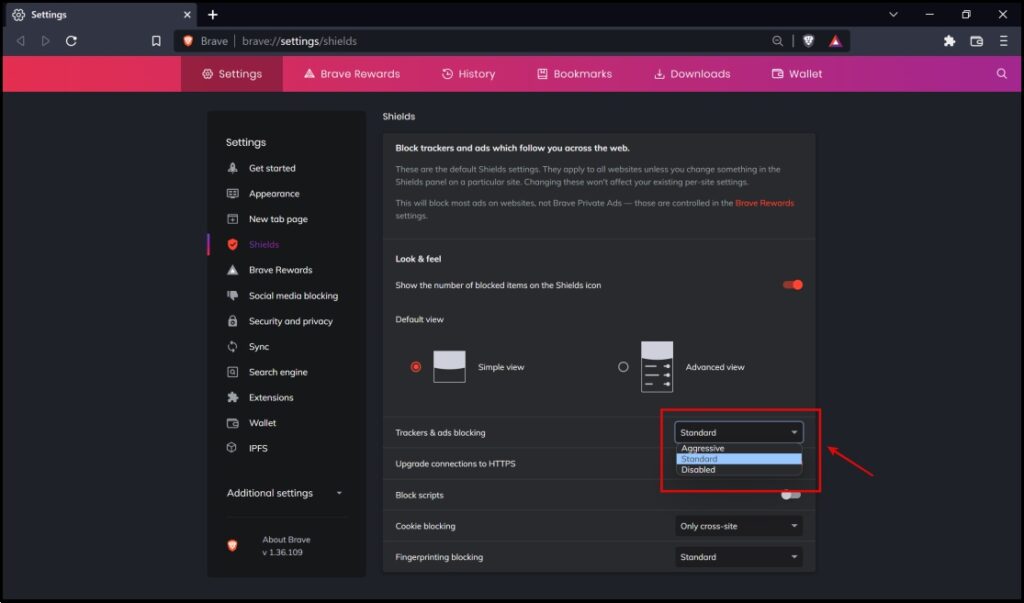The height and width of the screenshot is (603, 1024).
Task: Click the Advanced view thumbnail image
Action: coord(657,367)
